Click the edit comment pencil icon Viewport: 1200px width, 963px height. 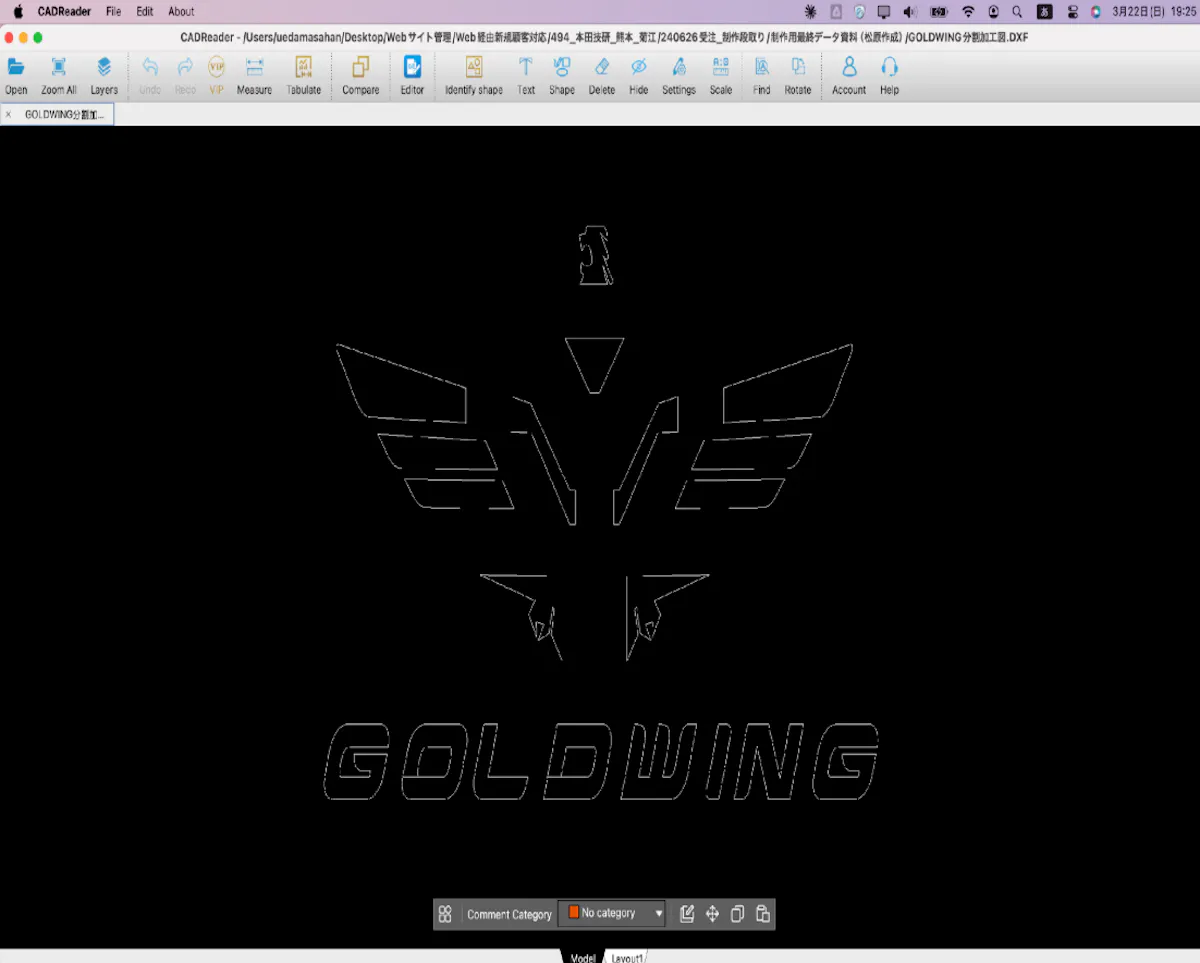pyautogui.click(x=687, y=914)
